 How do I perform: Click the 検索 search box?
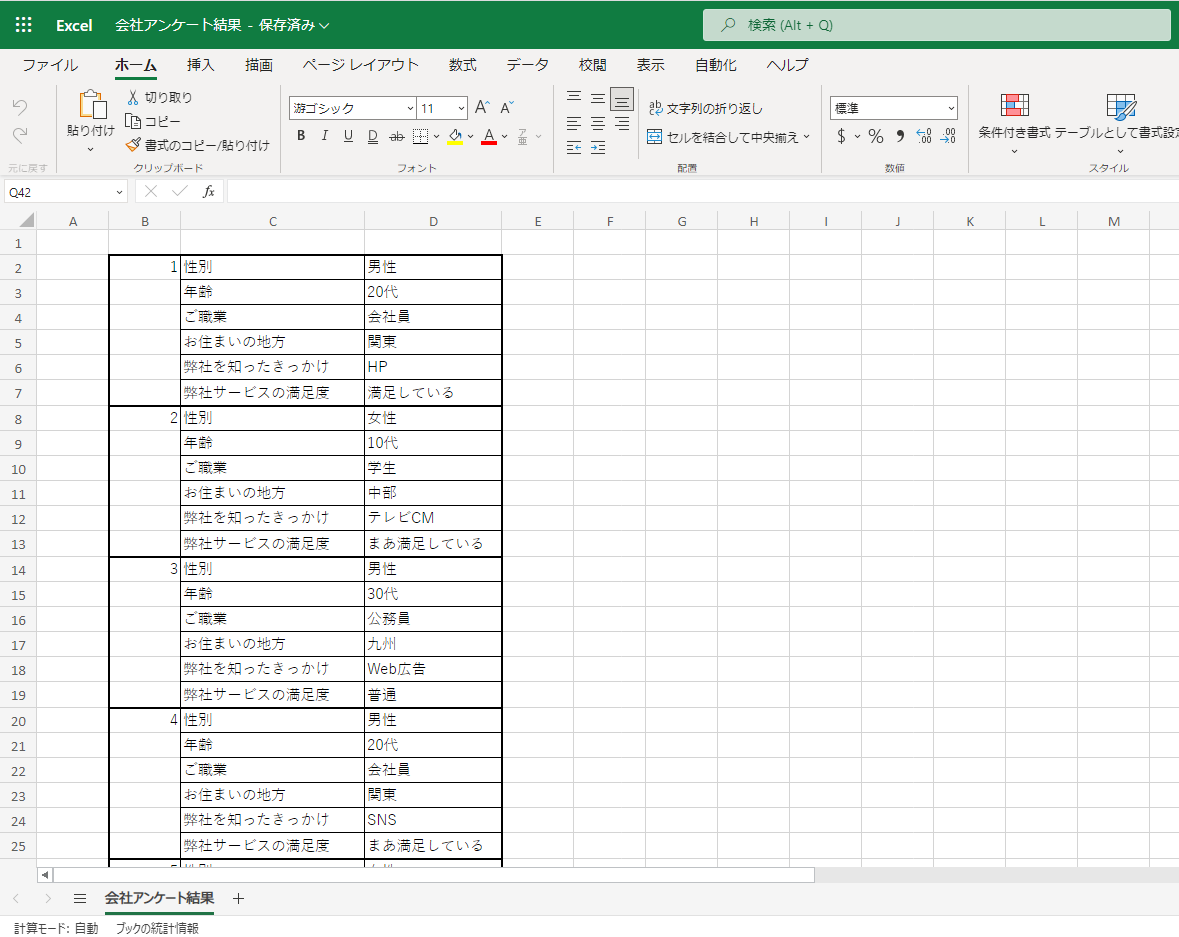(x=937, y=25)
